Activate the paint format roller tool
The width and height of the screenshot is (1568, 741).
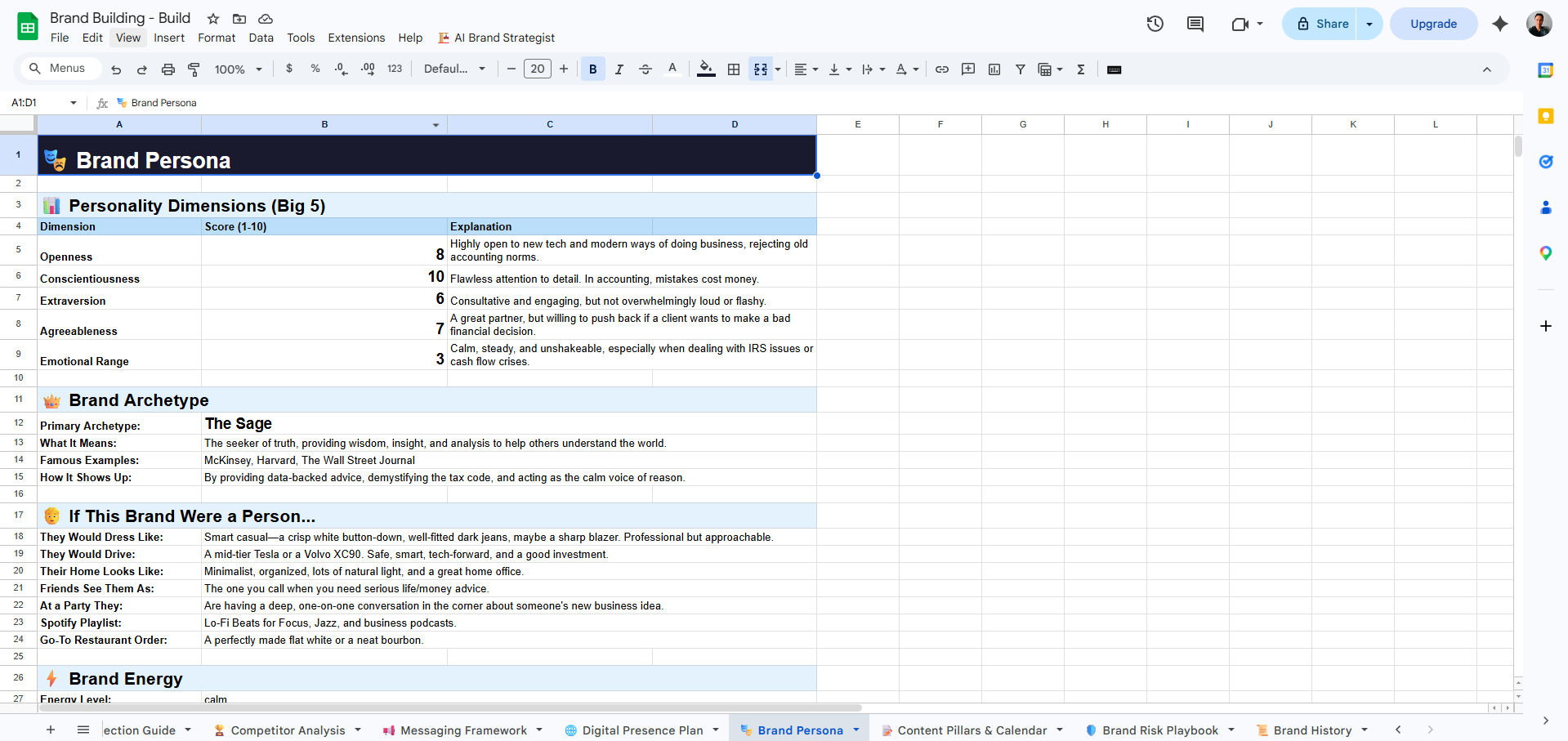194,69
